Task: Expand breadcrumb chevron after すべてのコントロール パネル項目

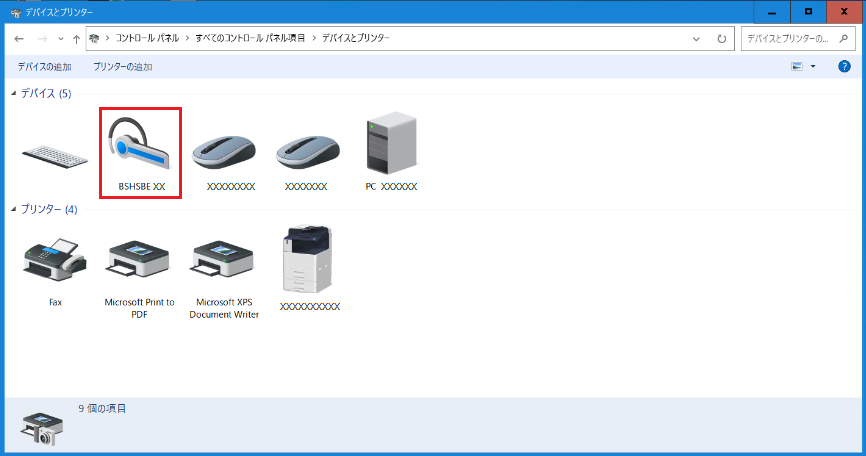Action: [x=314, y=38]
